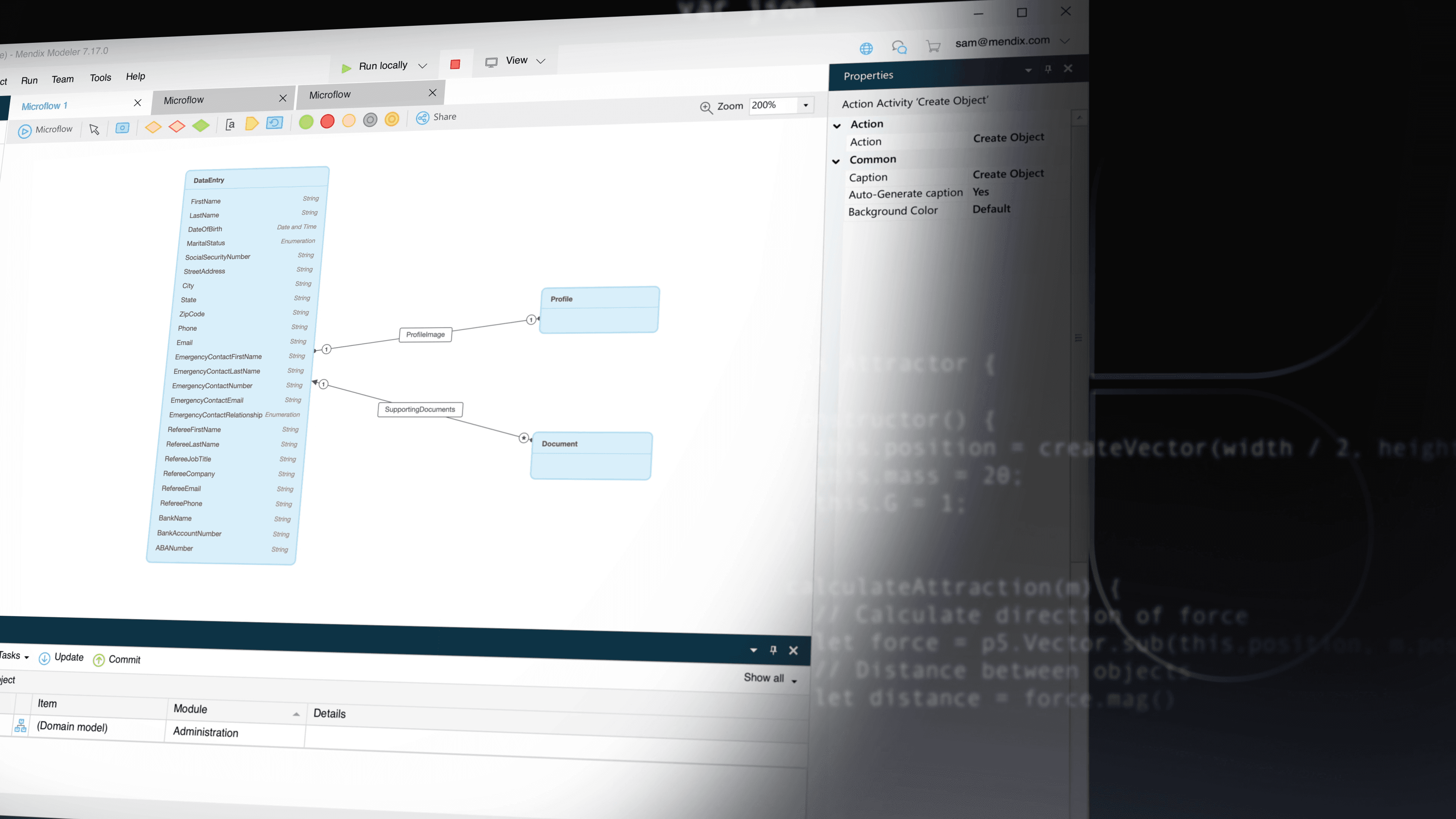
Task: Select the pointer arrow tool in toolbar
Action: coord(94,129)
